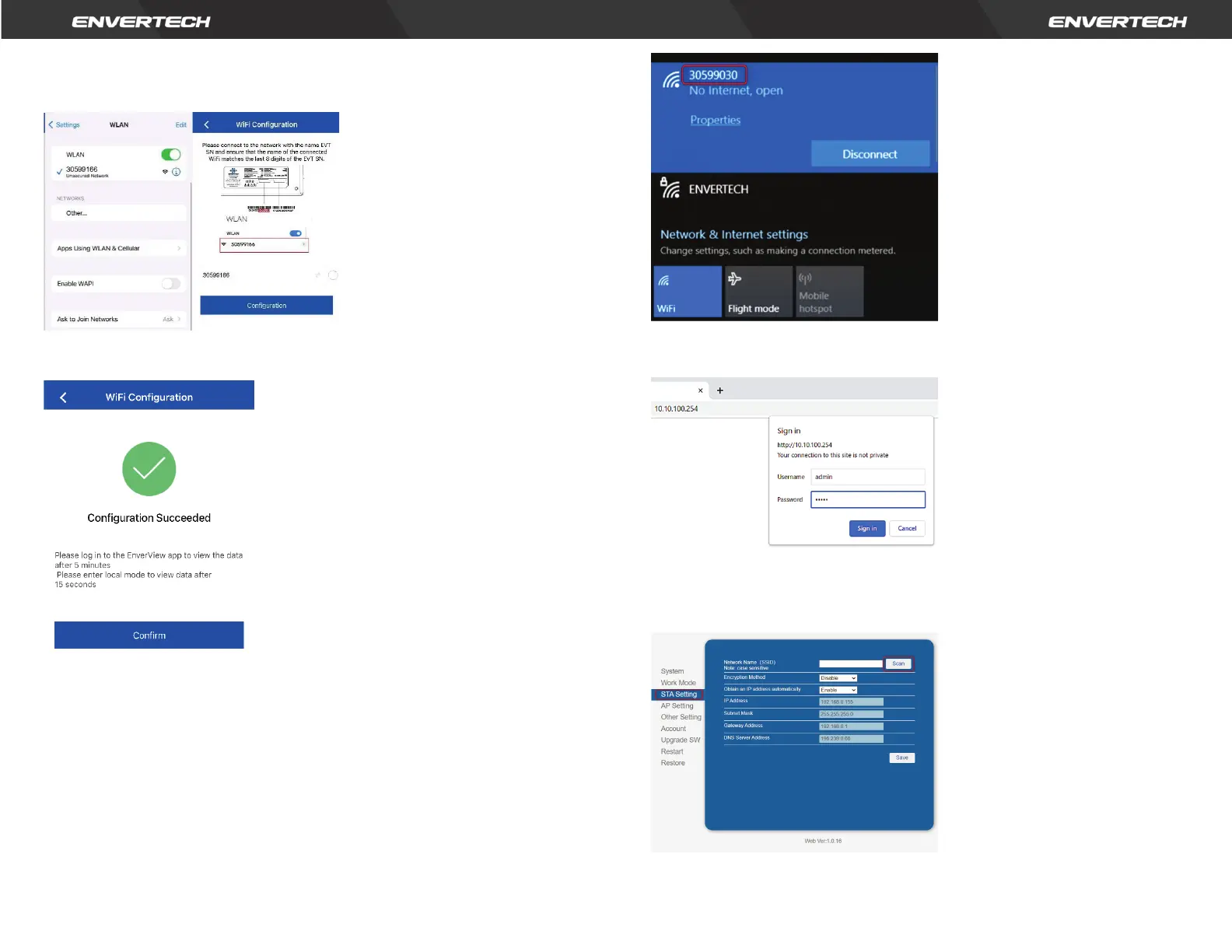
Task: Click the Network Name SSID input field
Action: tap(851, 664)
